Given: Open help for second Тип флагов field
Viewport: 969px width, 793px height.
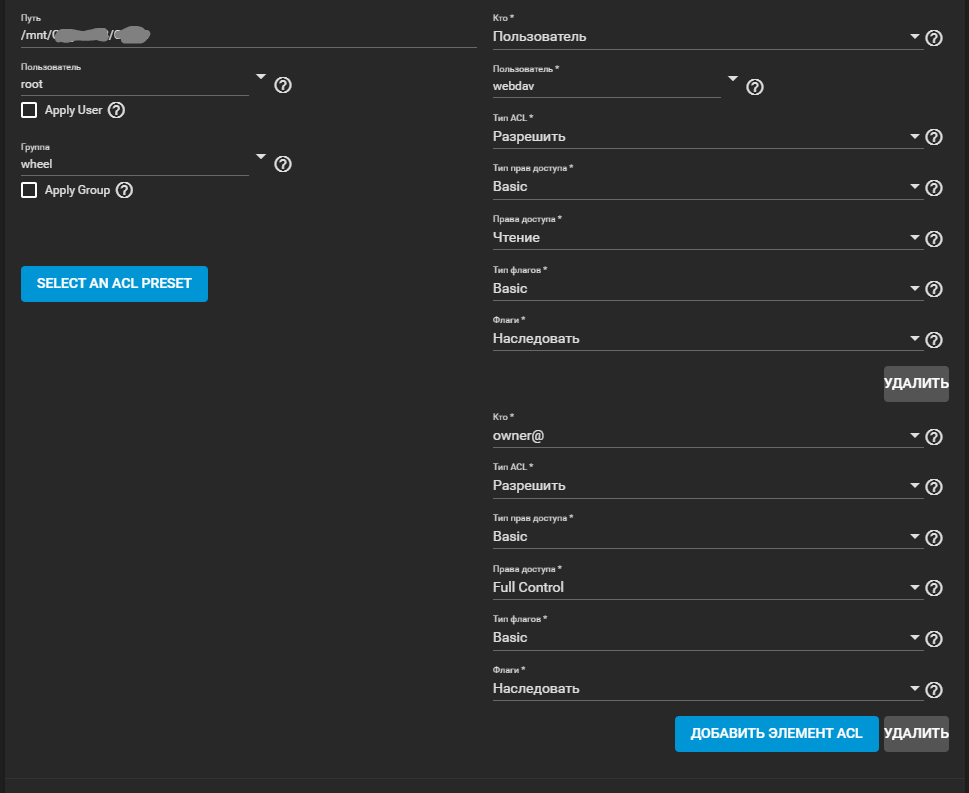Looking at the screenshot, I should (934, 638).
